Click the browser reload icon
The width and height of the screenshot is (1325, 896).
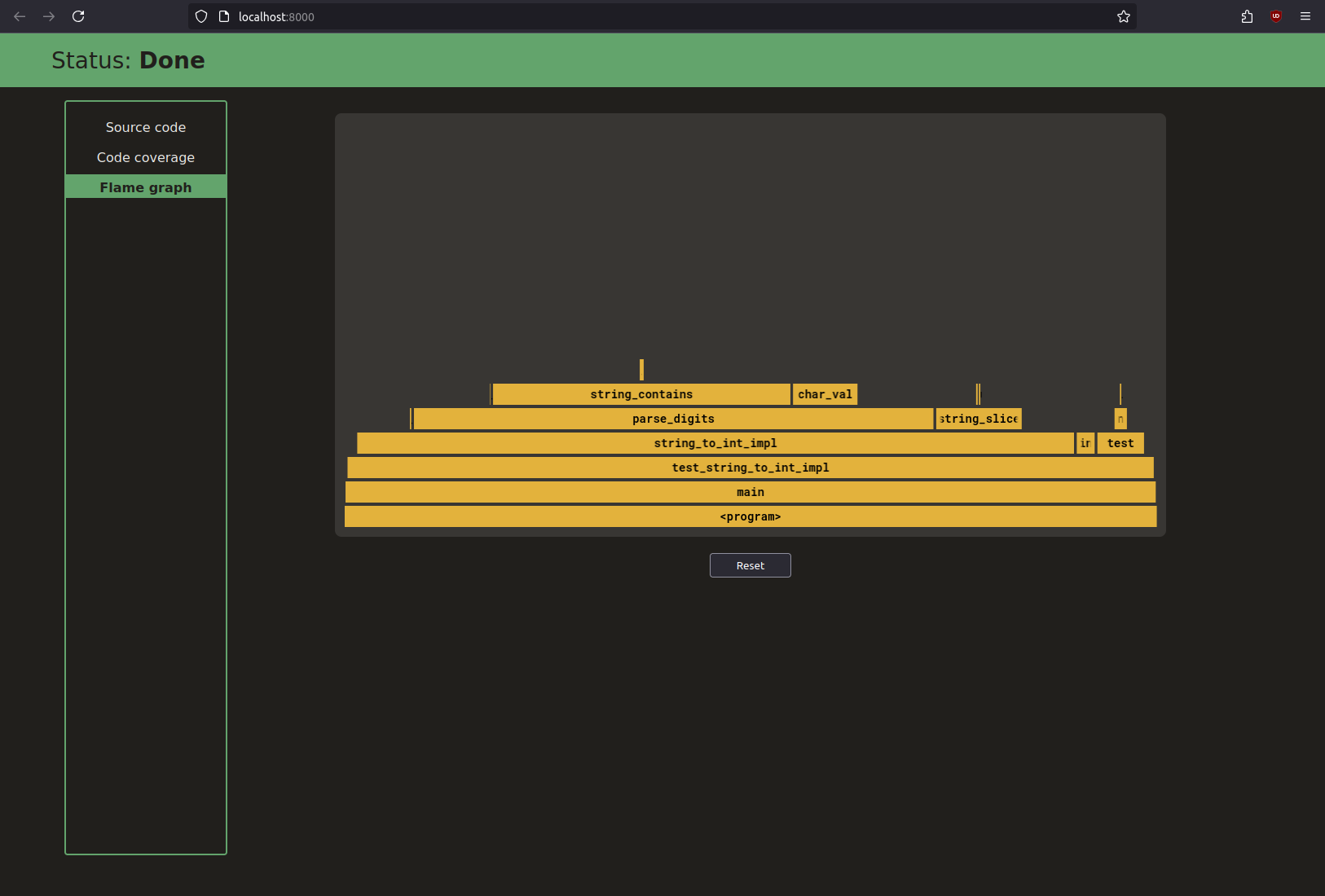[x=78, y=16]
